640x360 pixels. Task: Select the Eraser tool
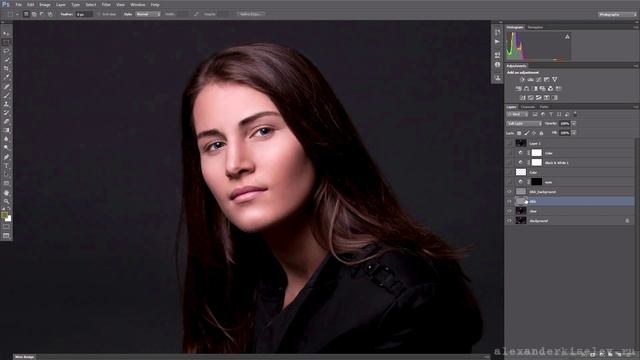(6, 122)
